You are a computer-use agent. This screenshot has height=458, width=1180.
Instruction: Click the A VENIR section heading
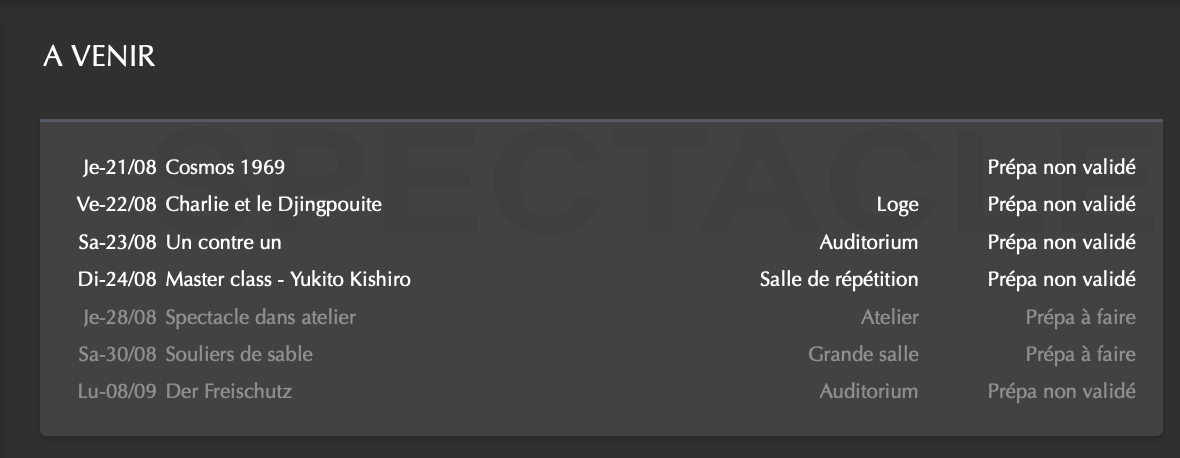pyautogui.click(x=99, y=57)
